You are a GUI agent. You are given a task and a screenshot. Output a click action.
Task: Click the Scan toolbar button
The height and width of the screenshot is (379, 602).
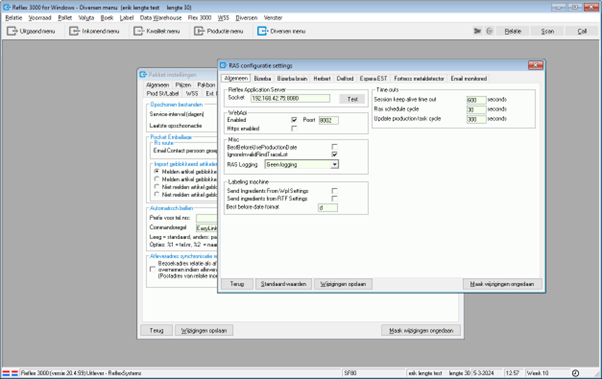pos(547,31)
